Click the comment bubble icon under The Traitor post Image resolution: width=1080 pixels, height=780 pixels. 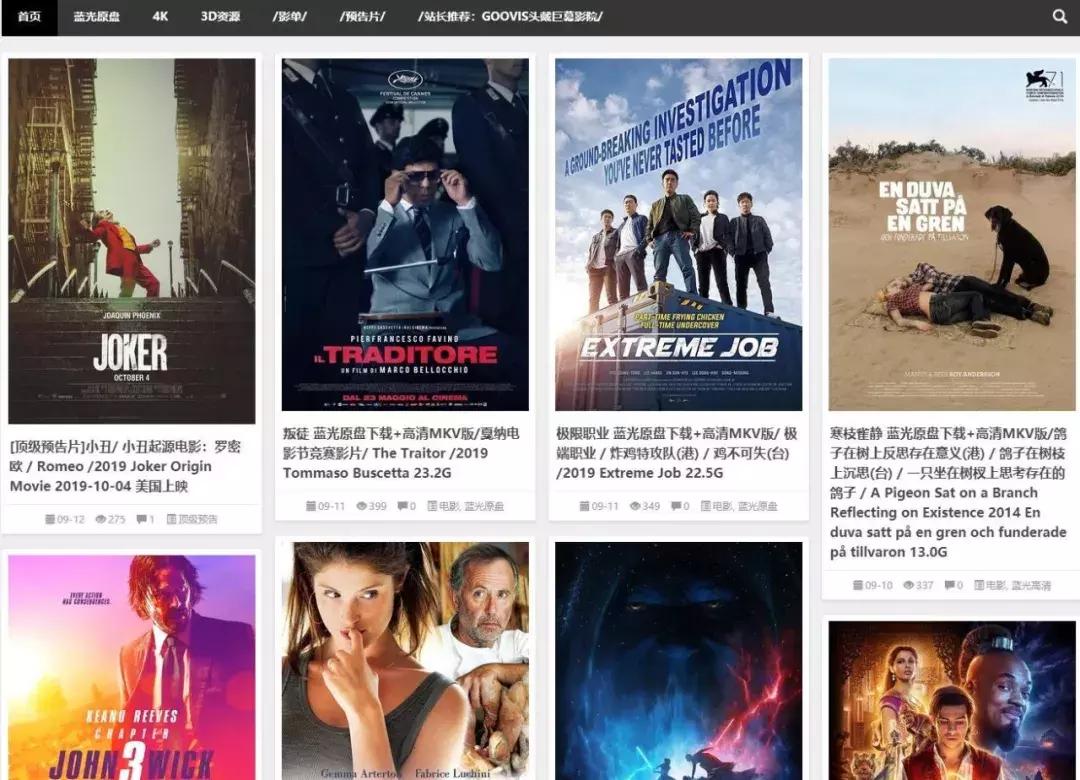pos(402,506)
